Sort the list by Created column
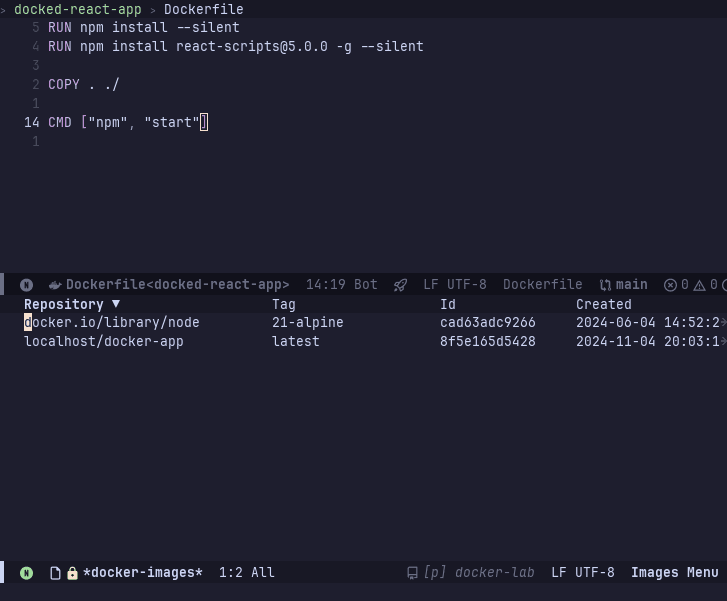The width and height of the screenshot is (727, 601). tap(603, 304)
